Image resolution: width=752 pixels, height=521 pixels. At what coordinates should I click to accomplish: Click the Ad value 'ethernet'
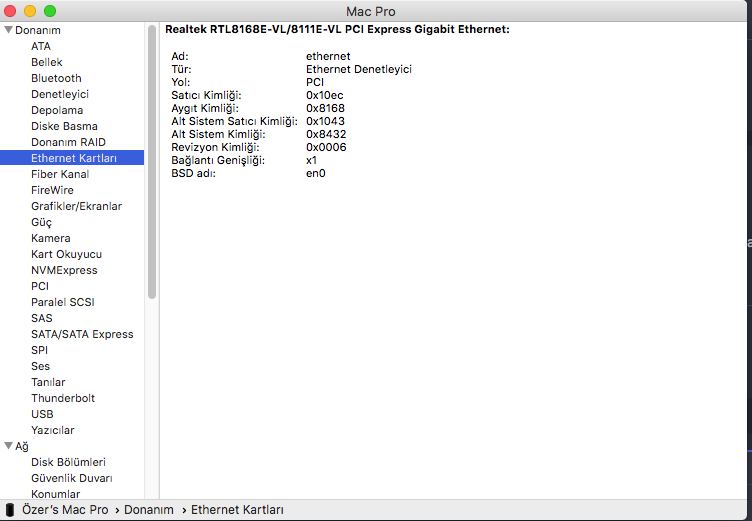pyautogui.click(x=328, y=56)
